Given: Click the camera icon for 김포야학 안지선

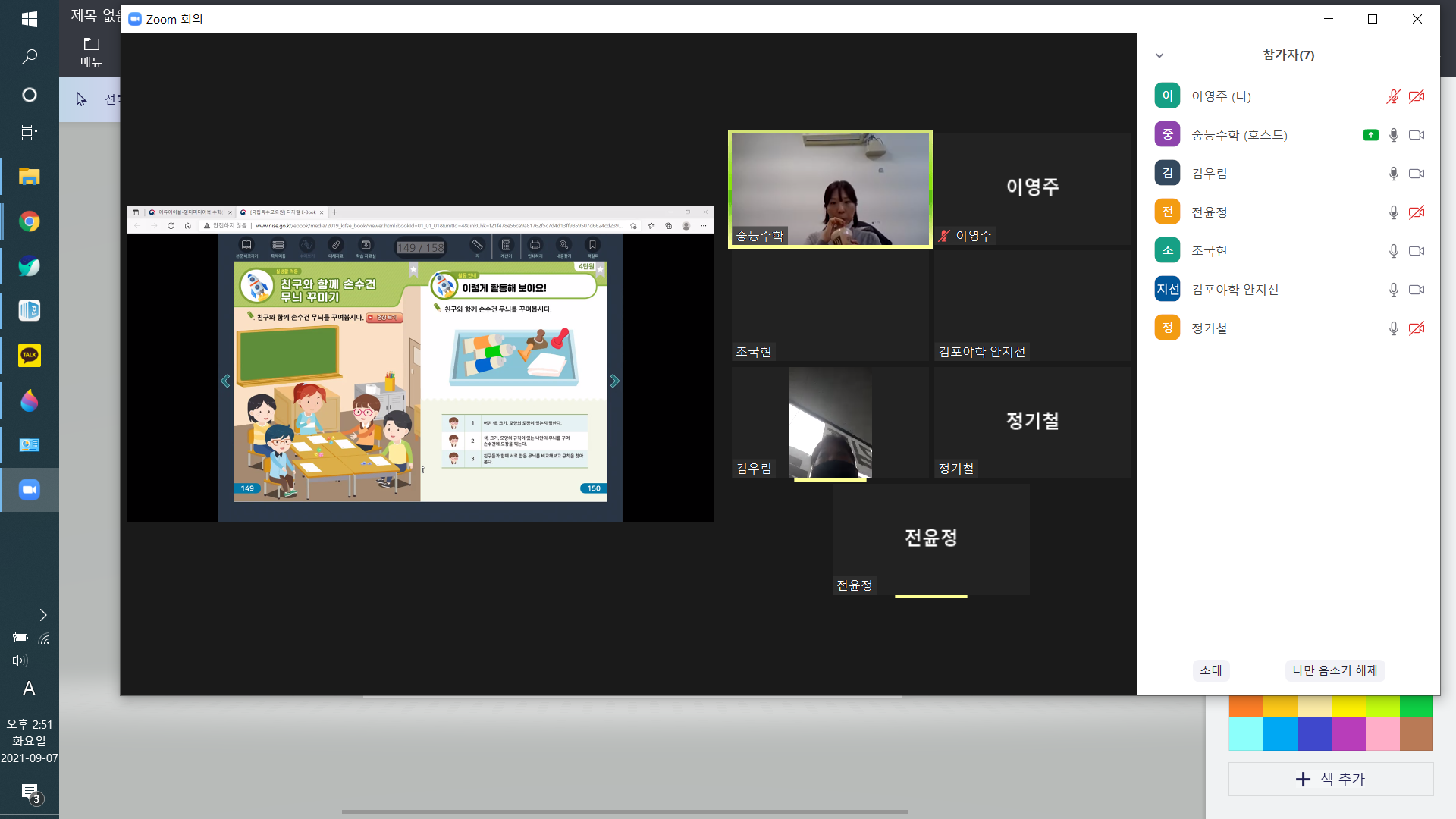Looking at the screenshot, I should [1417, 290].
